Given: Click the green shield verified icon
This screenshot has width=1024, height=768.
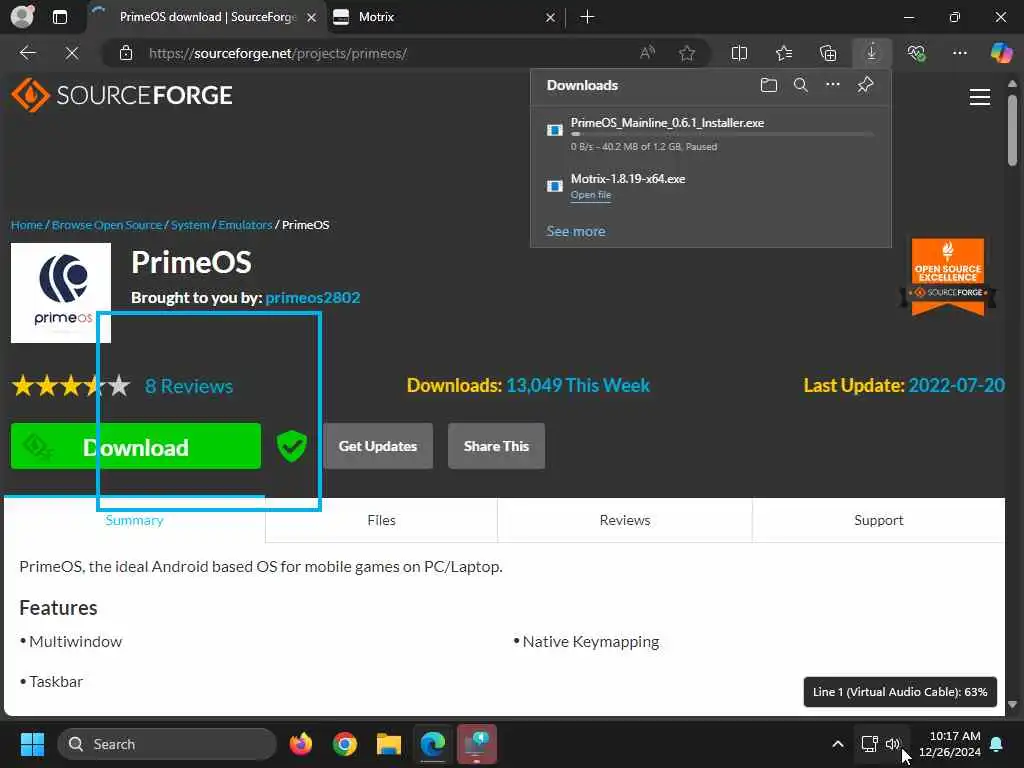Looking at the screenshot, I should click(291, 447).
